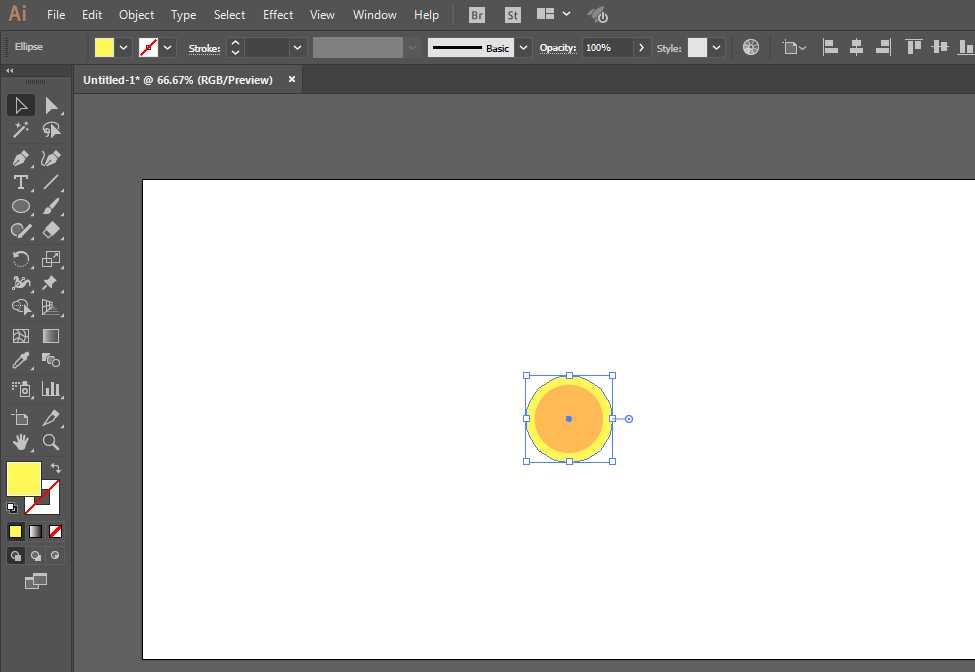Pick the Pen tool
Screen dimensions: 975x672
[x=20, y=158]
